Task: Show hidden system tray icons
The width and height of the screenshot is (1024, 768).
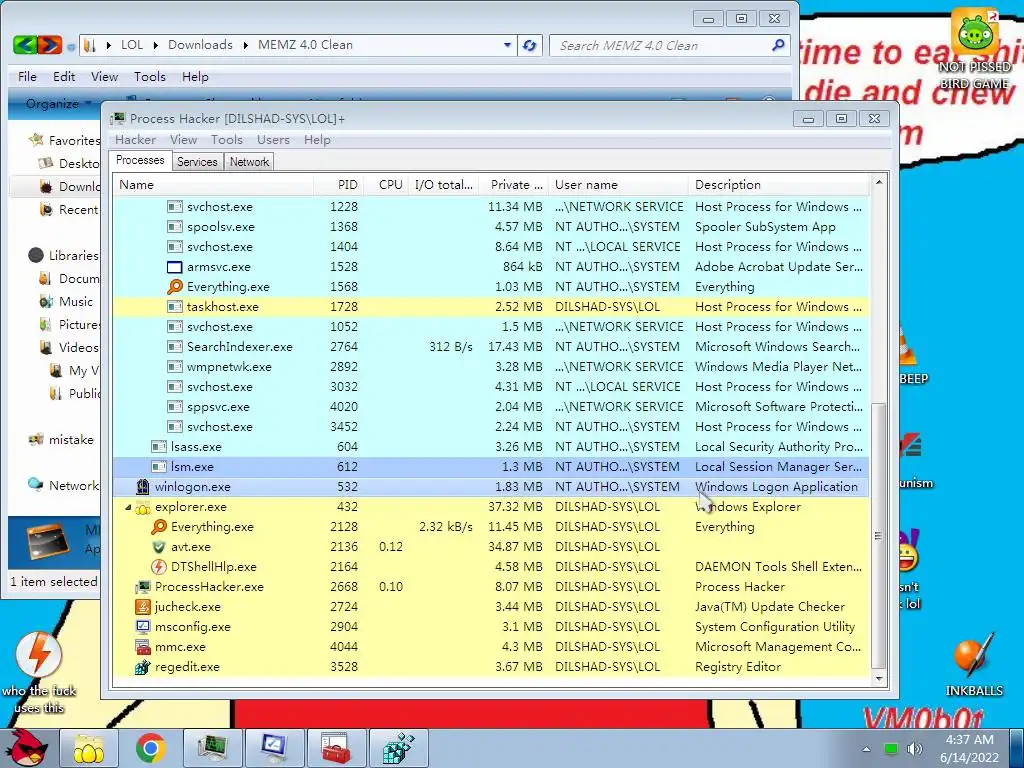Action: (866, 749)
